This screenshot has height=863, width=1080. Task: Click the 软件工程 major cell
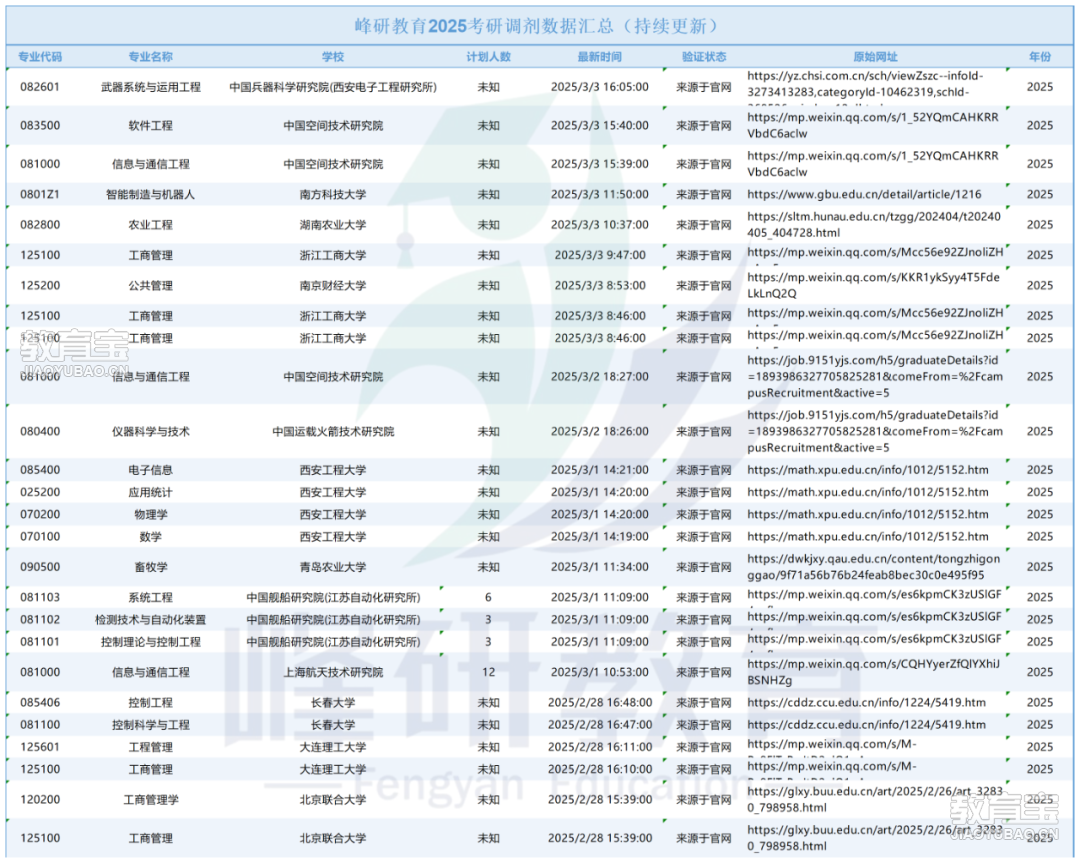pyautogui.click(x=150, y=125)
